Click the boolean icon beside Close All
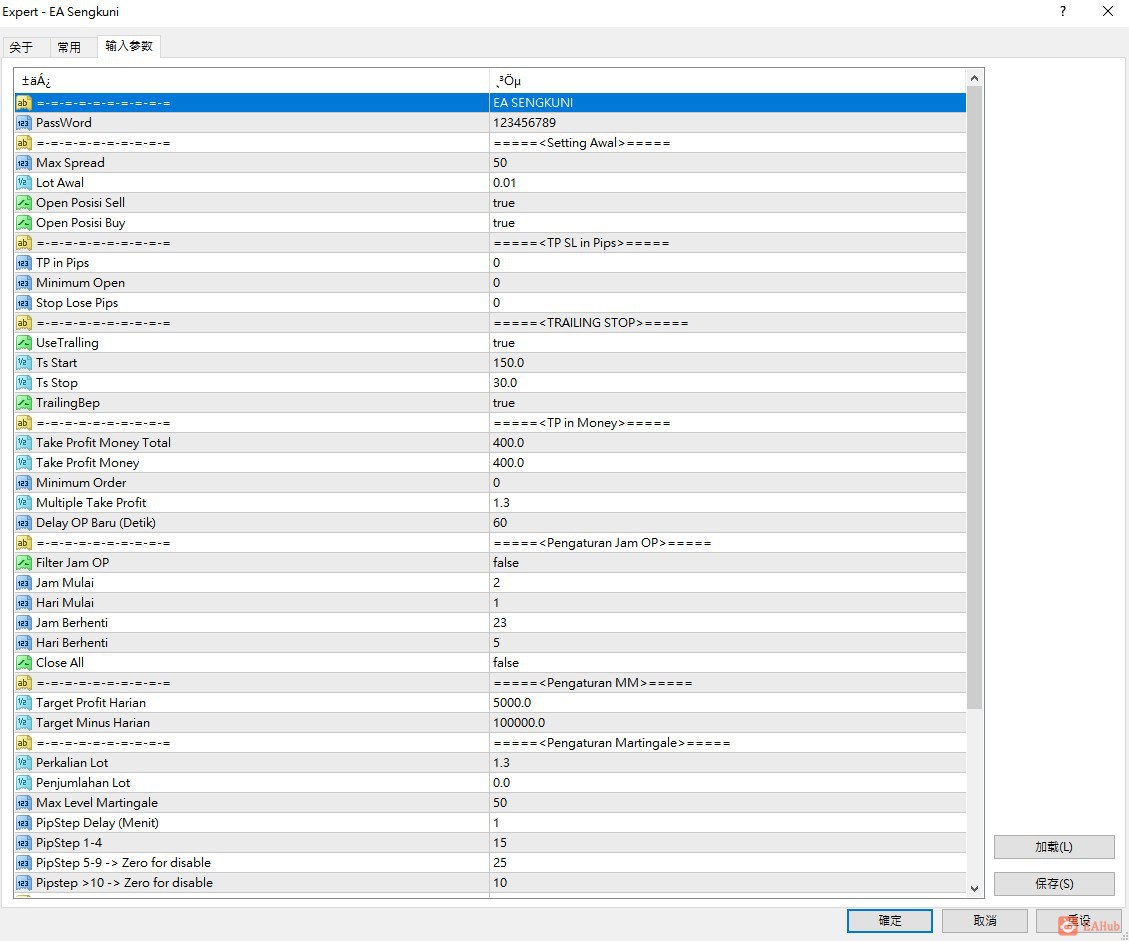The height and width of the screenshot is (941, 1129). point(24,663)
